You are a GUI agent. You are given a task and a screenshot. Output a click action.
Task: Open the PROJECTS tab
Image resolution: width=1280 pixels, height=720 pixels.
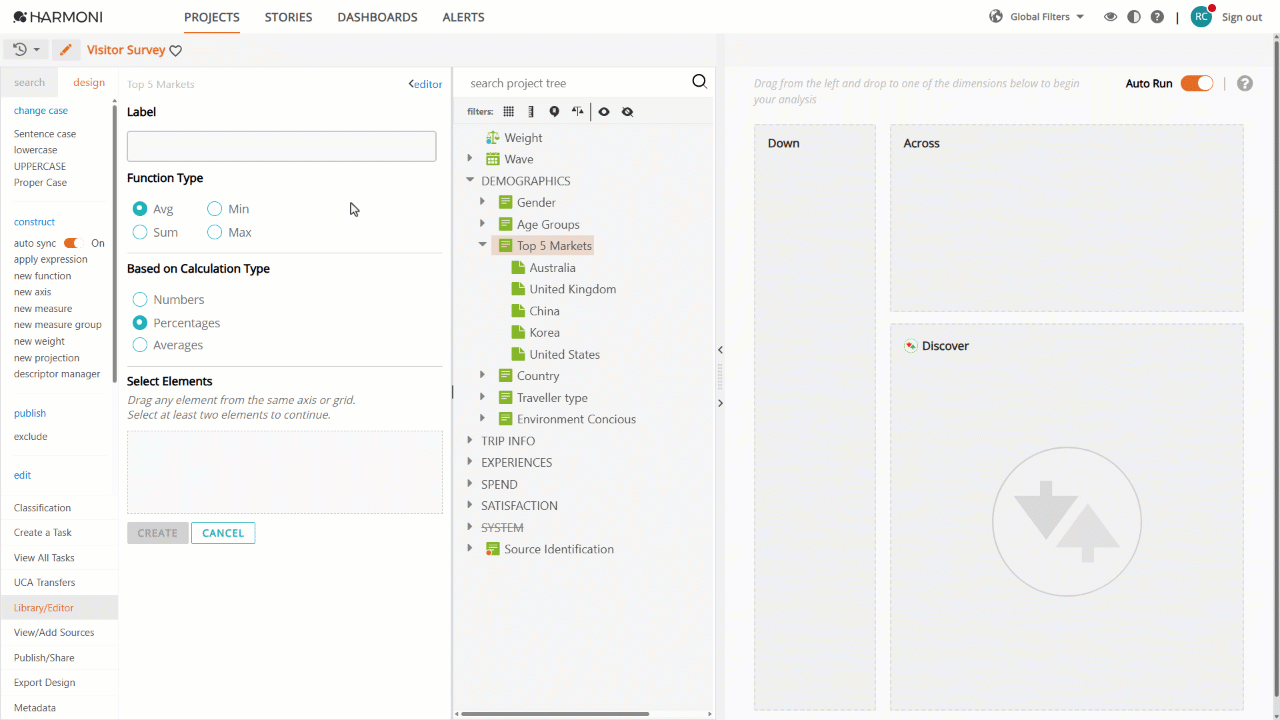(x=212, y=17)
